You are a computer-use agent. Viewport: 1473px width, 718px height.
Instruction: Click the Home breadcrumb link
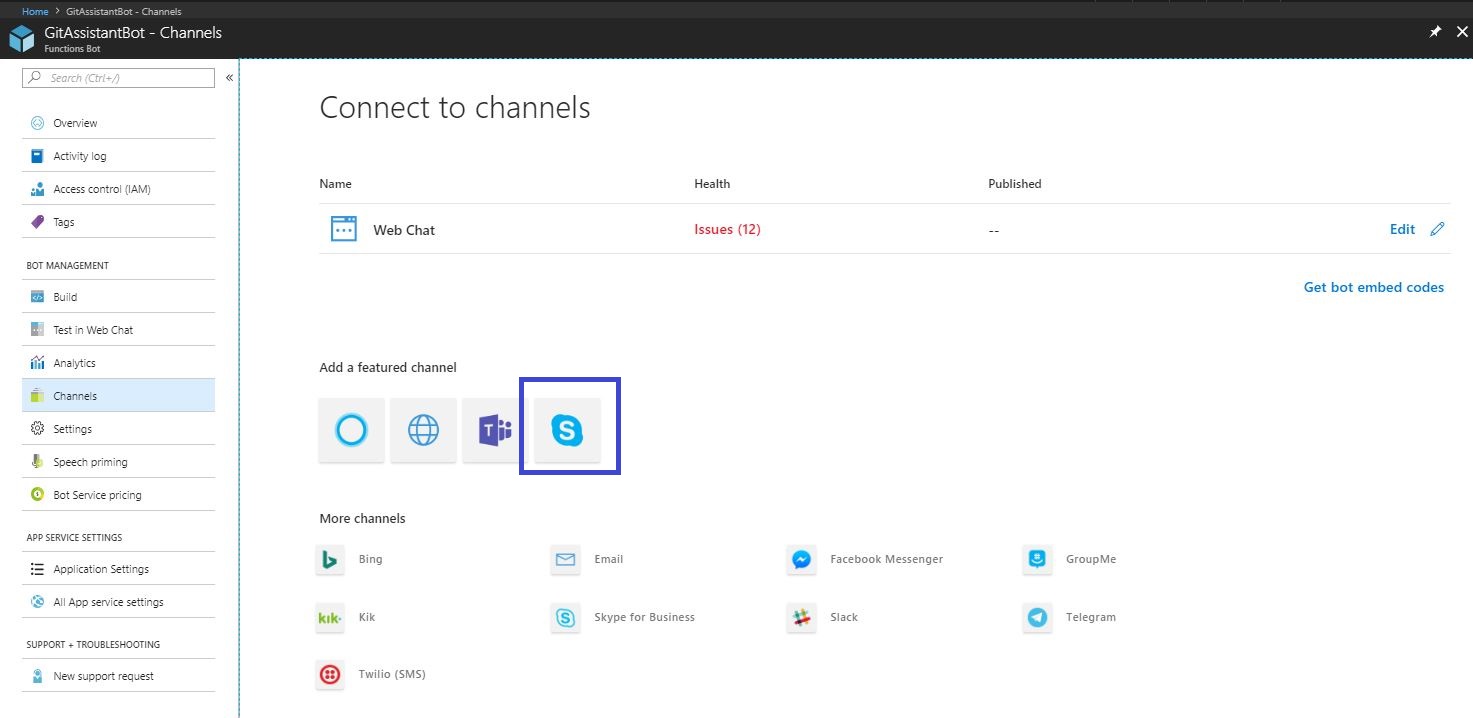35,11
